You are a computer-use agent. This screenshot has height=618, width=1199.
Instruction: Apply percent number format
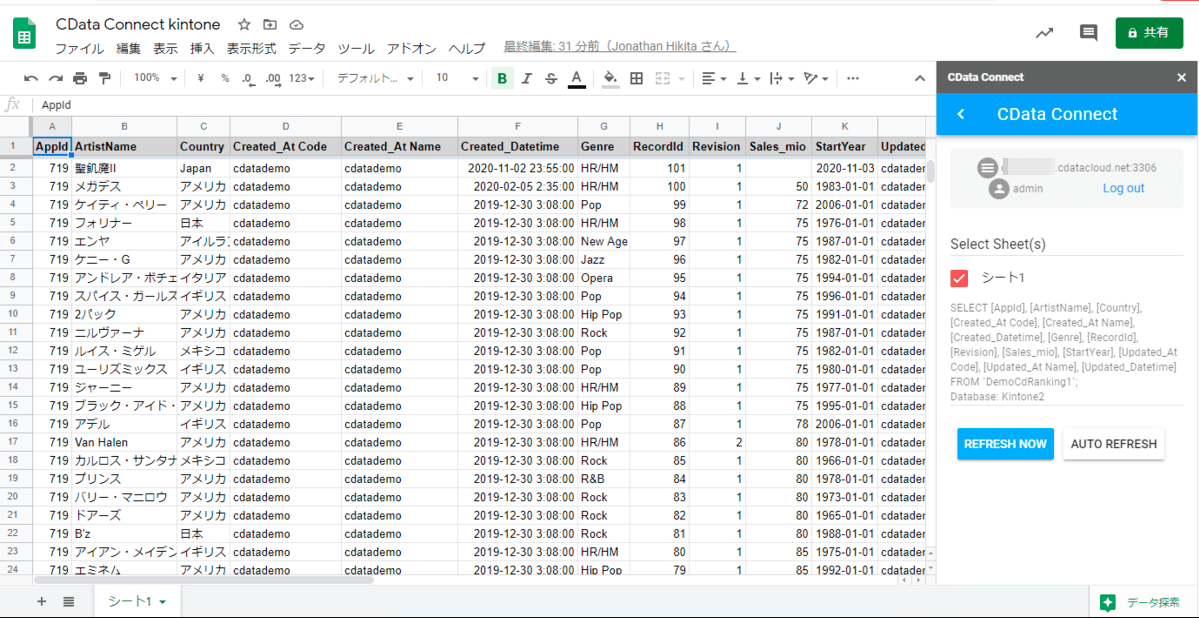(225, 78)
